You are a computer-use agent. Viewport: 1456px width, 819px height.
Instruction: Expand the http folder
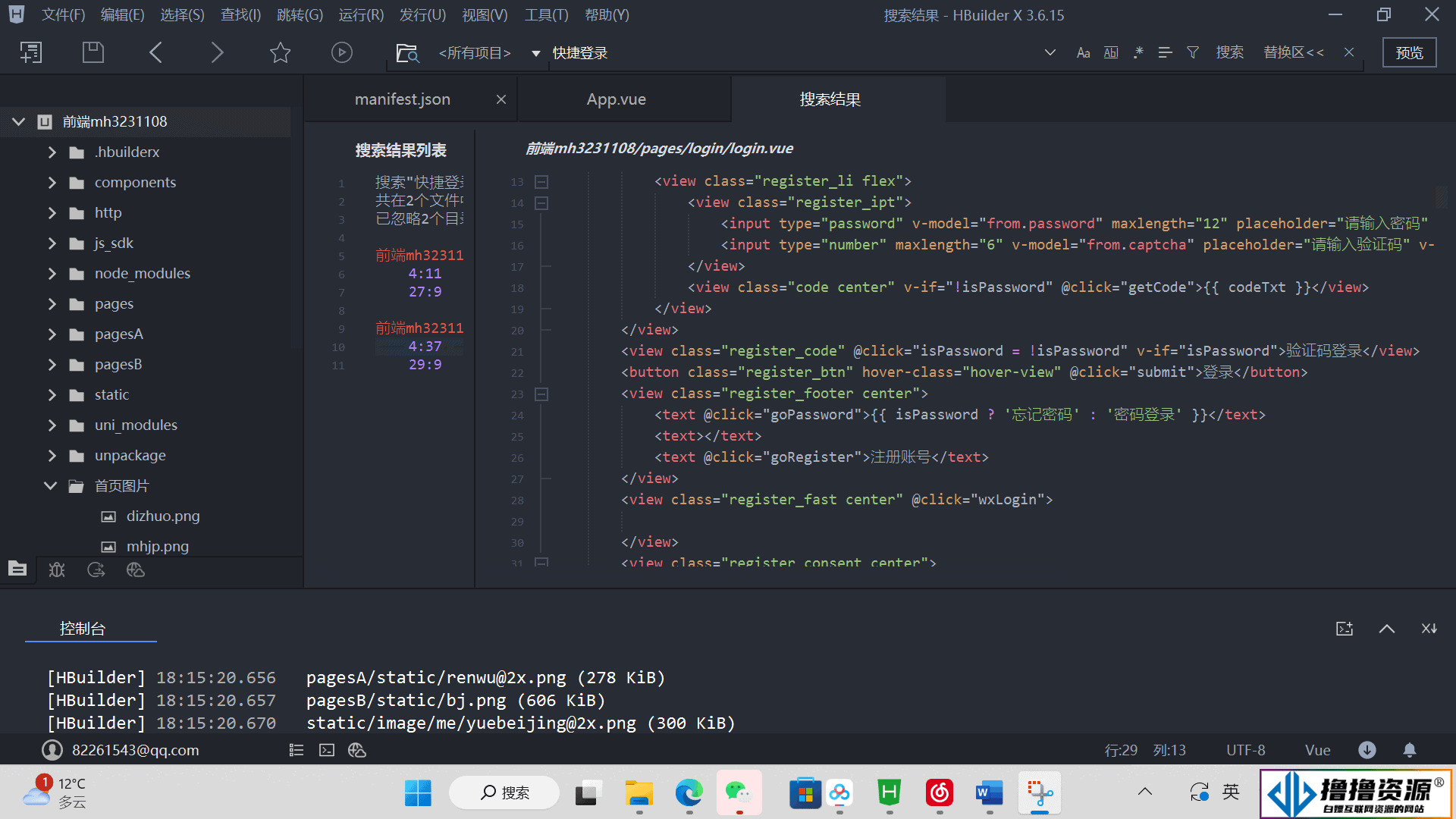(52, 212)
